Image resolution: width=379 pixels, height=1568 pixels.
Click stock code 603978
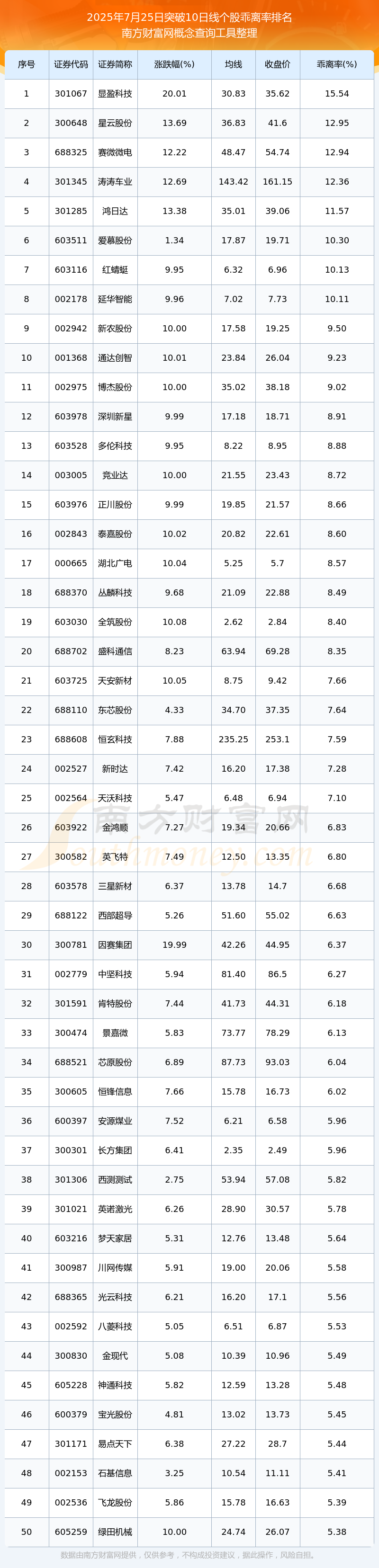pos(71,416)
